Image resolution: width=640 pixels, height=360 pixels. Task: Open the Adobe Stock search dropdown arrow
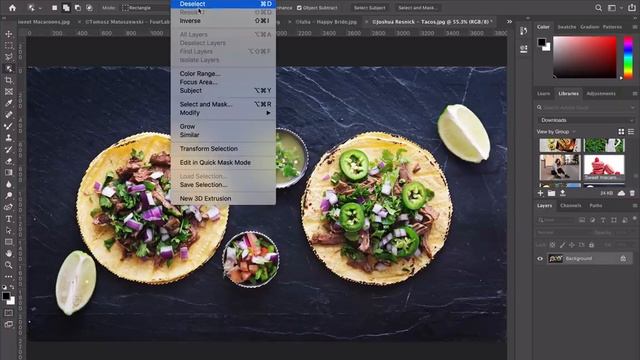point(632,107)
